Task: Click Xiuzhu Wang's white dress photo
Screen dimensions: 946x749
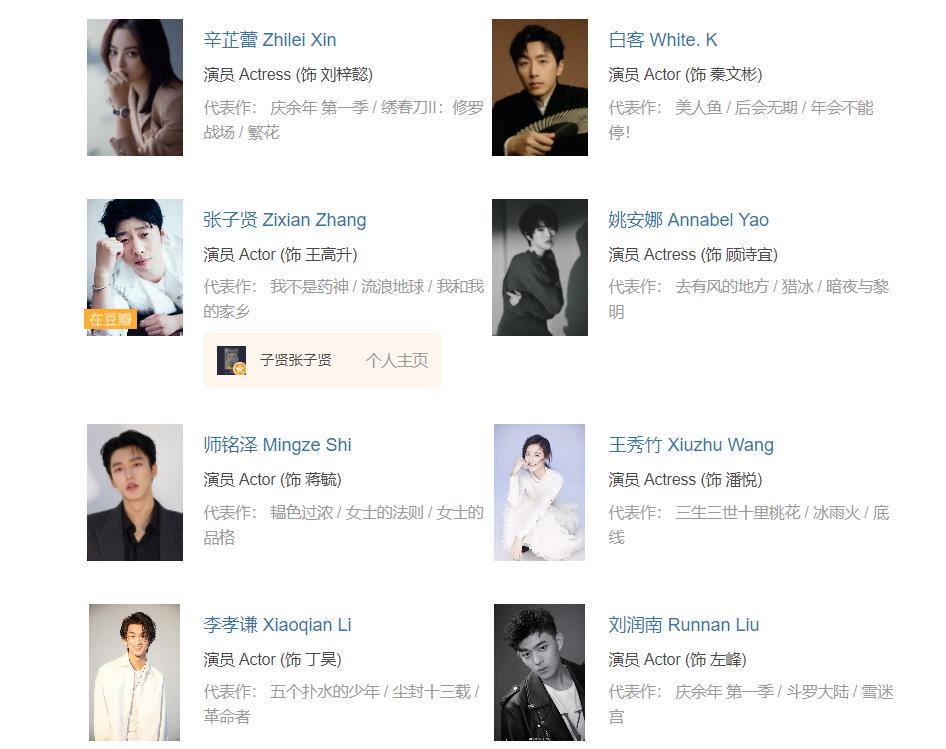Action: [539, 492]
